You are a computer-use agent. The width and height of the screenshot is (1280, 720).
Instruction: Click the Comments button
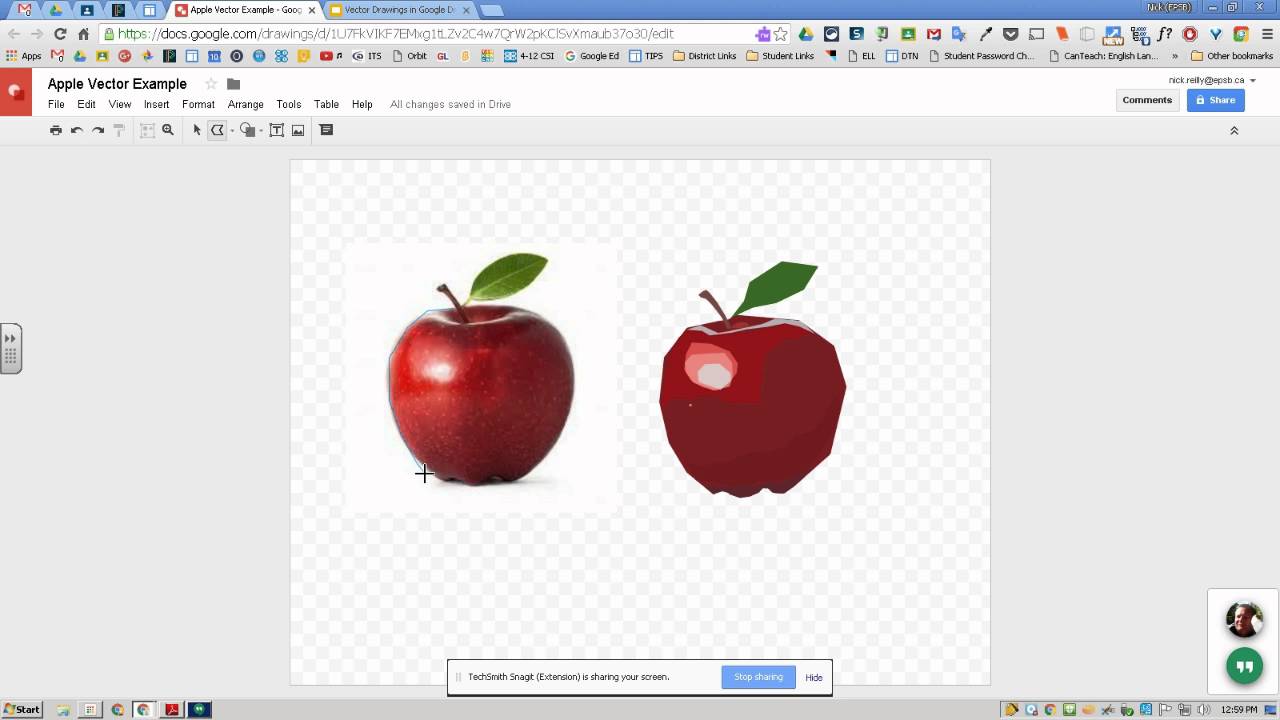tap(1147, 100)
